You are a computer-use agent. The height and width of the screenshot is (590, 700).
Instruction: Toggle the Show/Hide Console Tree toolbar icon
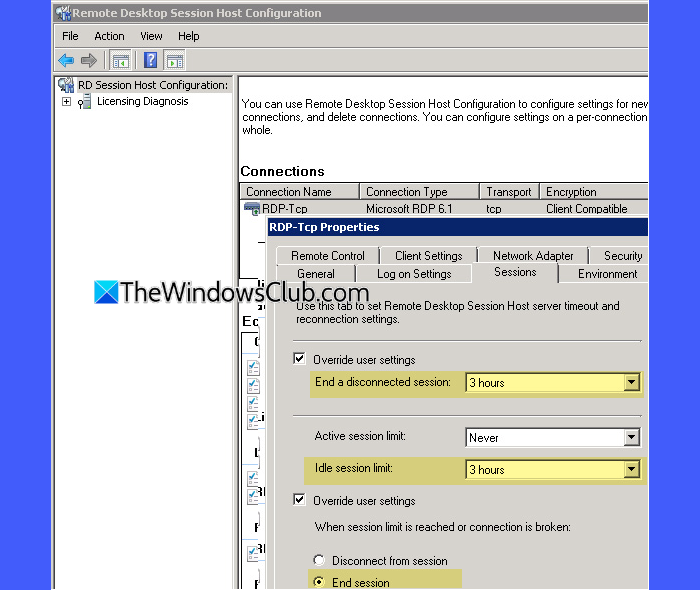click(x=121, y=60)
